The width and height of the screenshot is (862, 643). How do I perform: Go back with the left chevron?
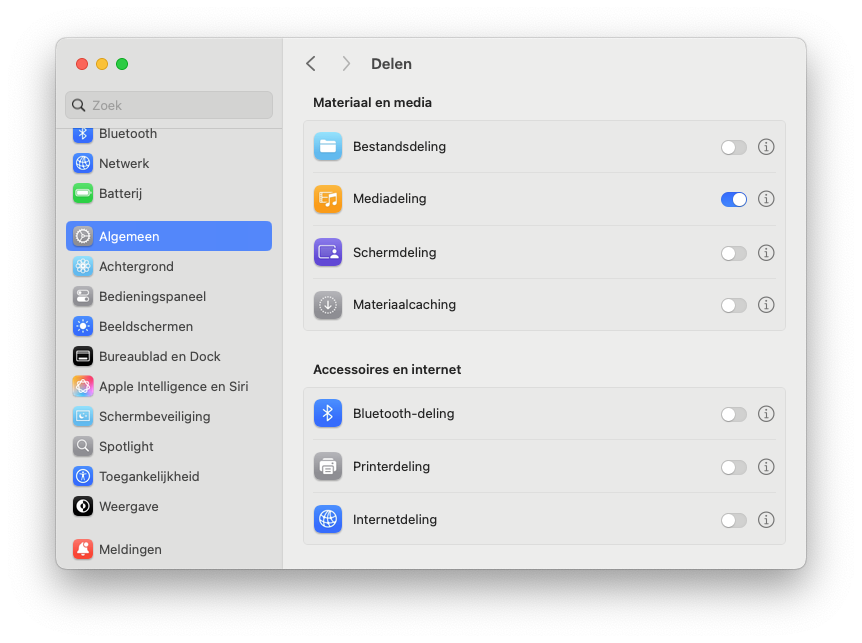click(311, 64)
